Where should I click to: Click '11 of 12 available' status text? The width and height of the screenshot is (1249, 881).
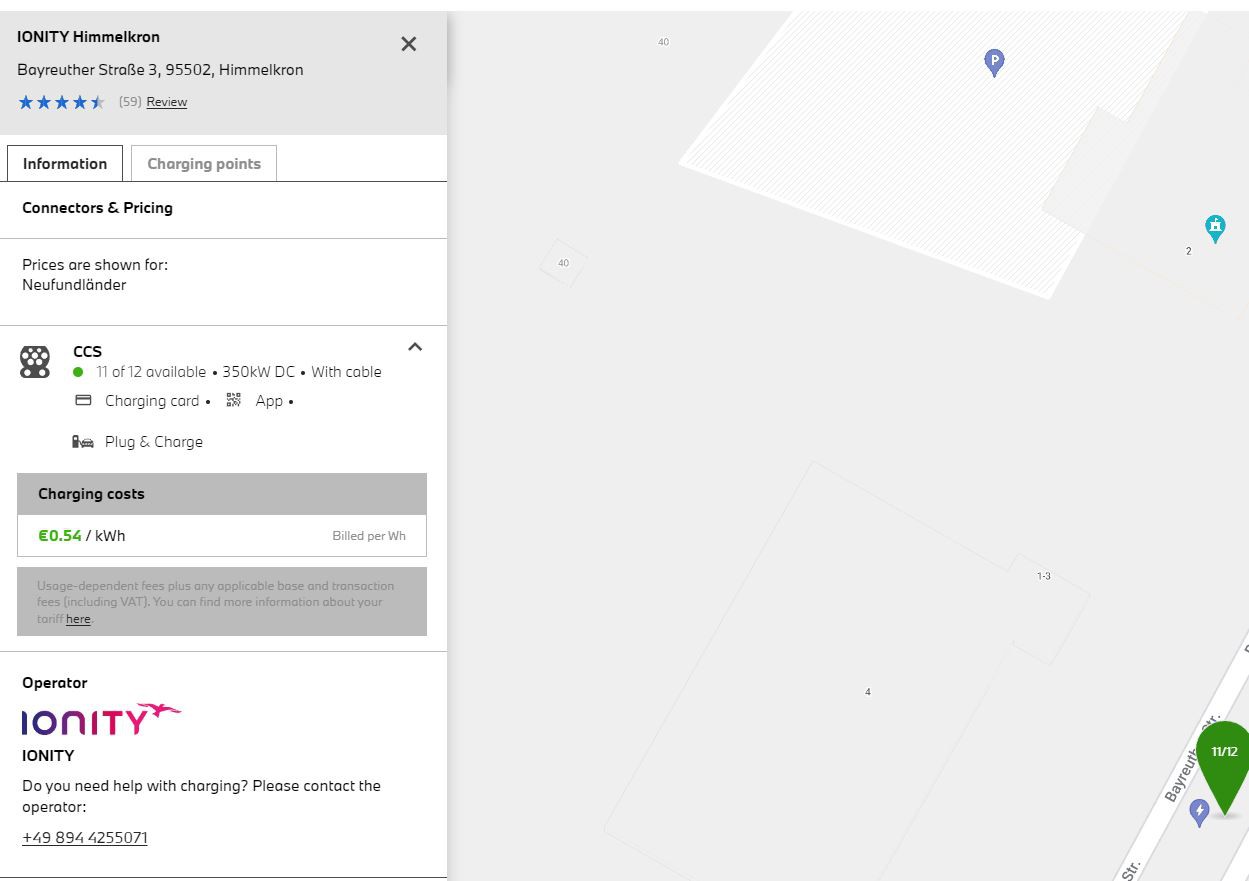[x=151, y=372]
